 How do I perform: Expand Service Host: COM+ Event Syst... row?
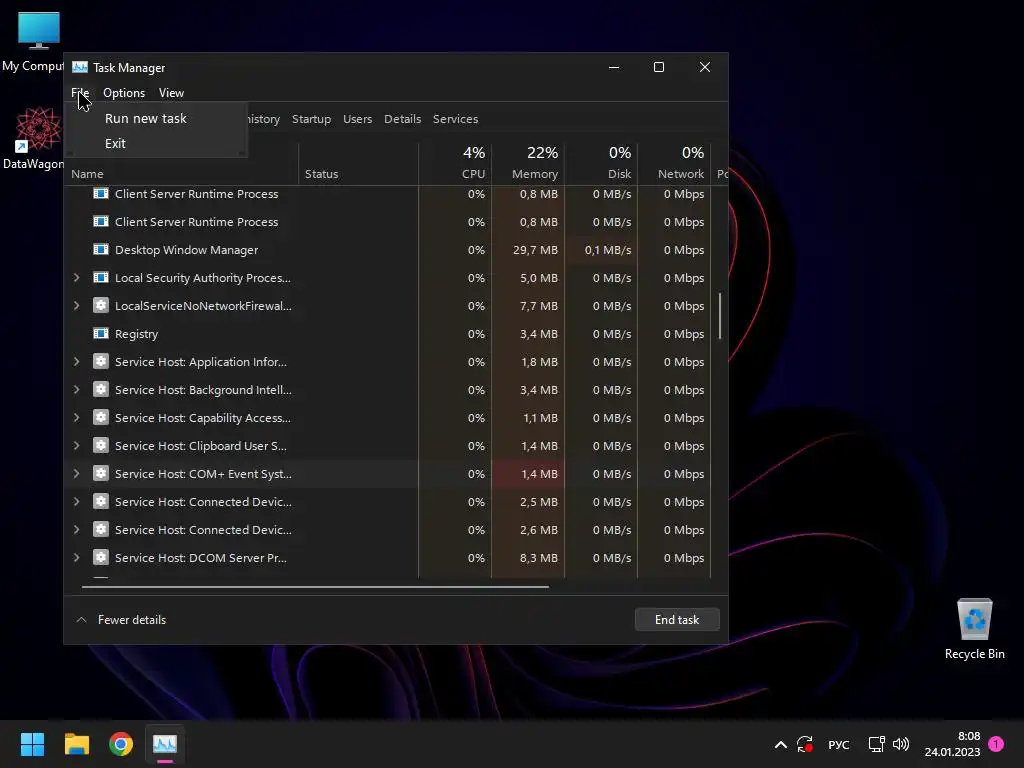(x=76, y=473)
